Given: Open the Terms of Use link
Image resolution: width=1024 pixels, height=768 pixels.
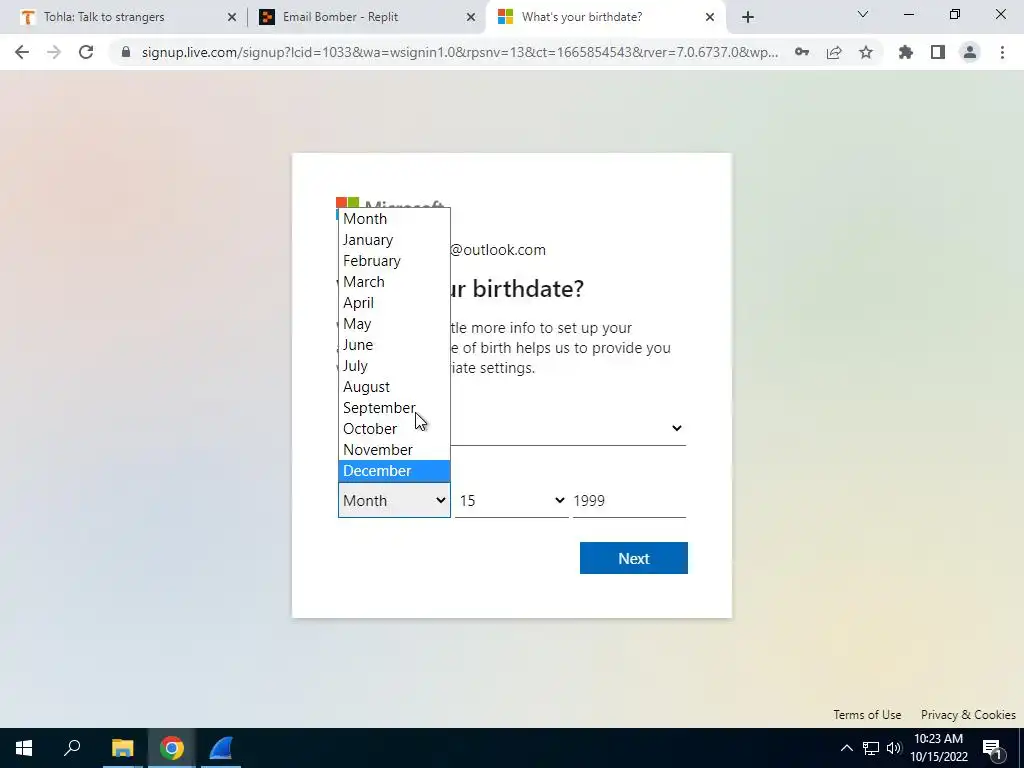Looking at the screenshot, I should pos(867,714).
